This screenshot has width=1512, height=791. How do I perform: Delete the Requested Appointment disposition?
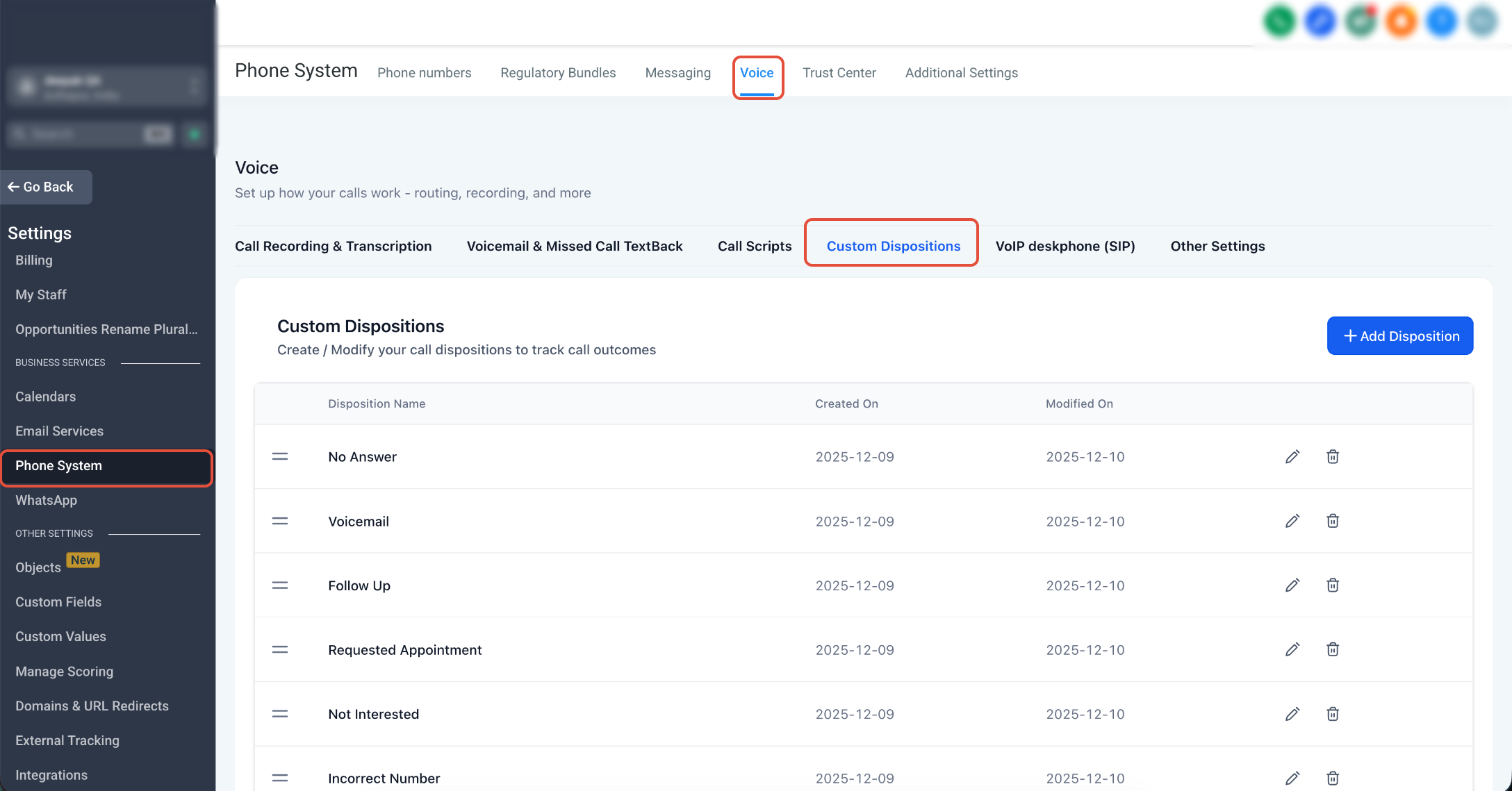click(x=1333, y=649)
